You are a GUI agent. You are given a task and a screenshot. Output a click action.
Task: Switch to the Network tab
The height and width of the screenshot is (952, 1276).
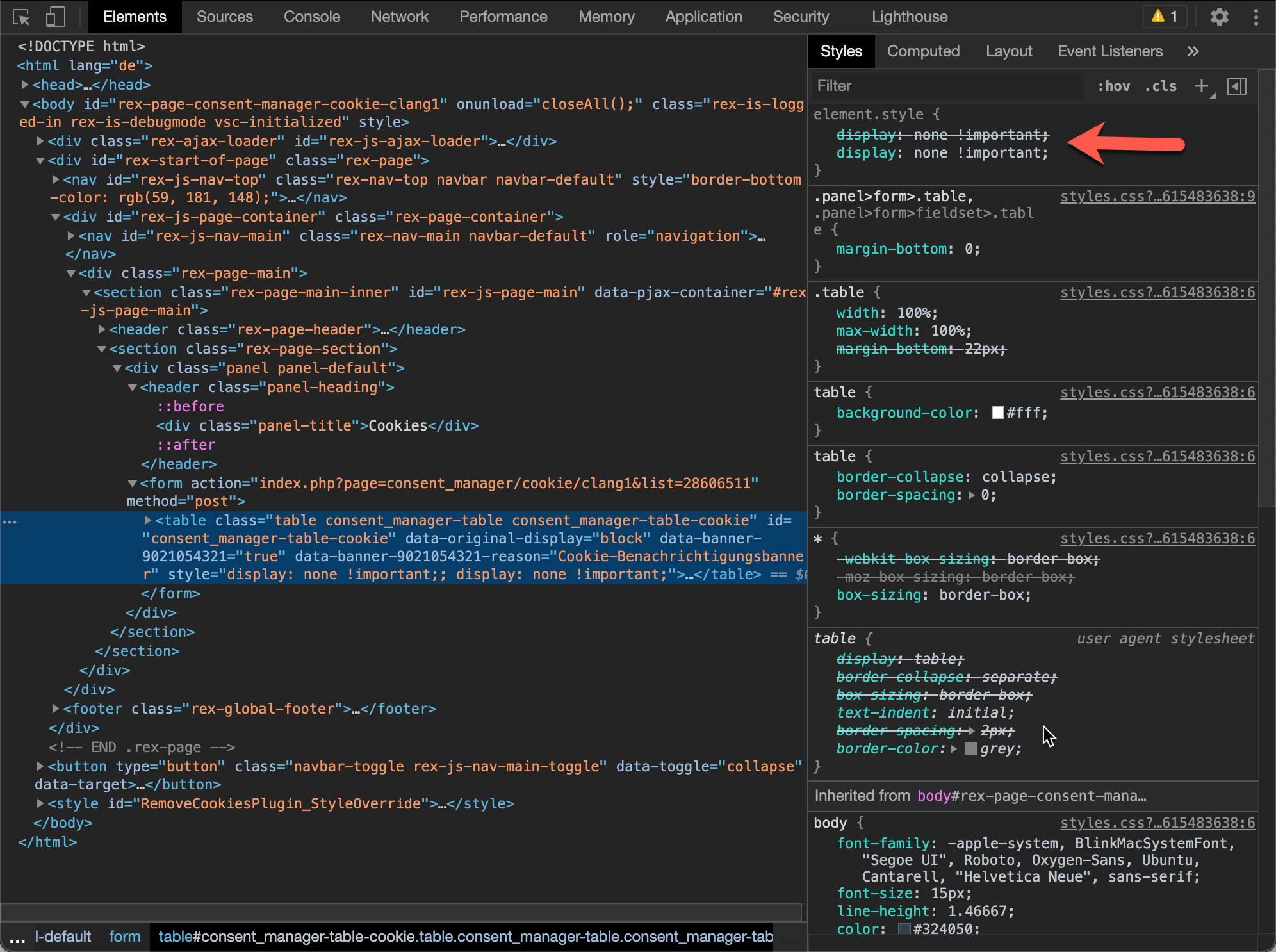click(399, 17)
